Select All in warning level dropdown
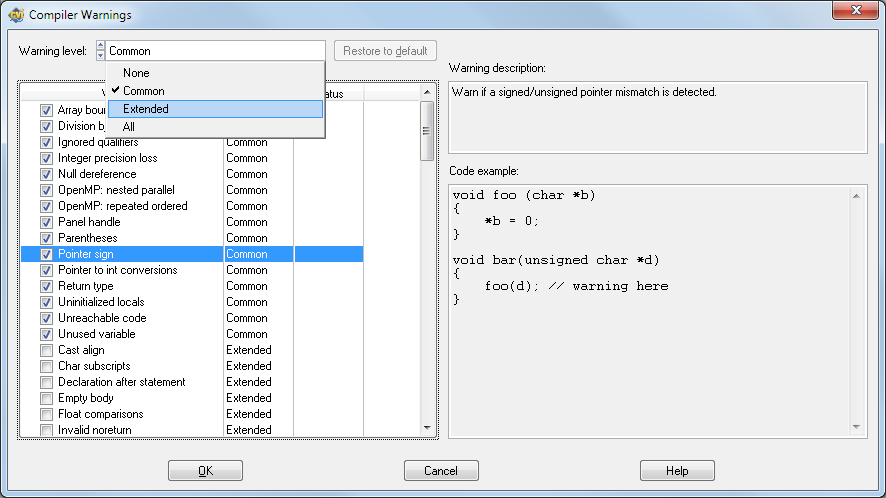The height and width of the screenshot is (498, 886). tap(129, 127)
